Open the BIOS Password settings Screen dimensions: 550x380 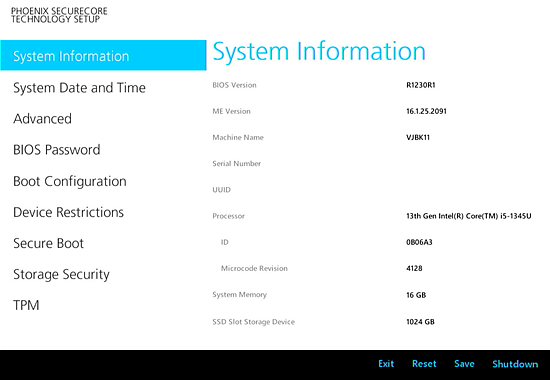tap(56, 150)
